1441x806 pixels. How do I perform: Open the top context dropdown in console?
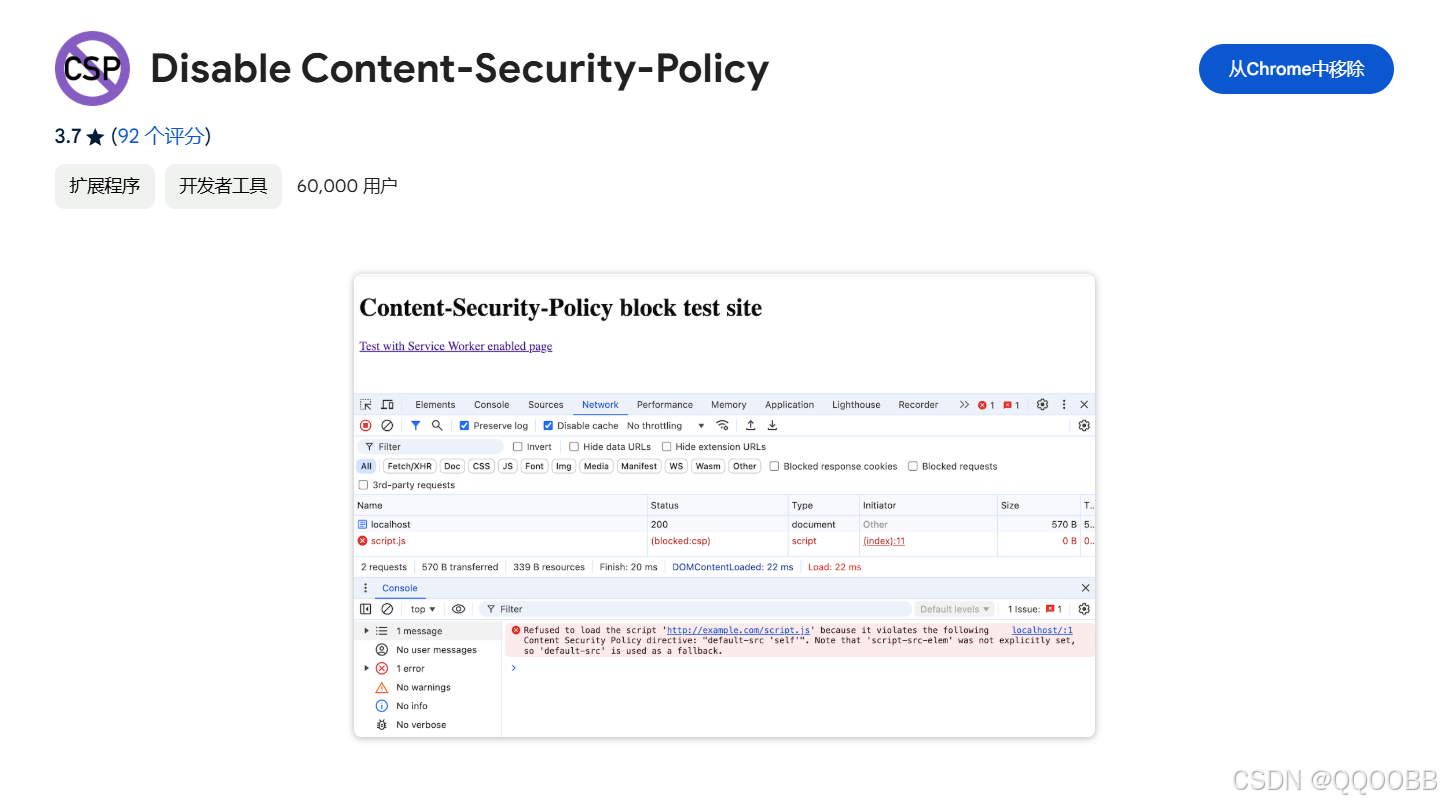pos(423,609)
